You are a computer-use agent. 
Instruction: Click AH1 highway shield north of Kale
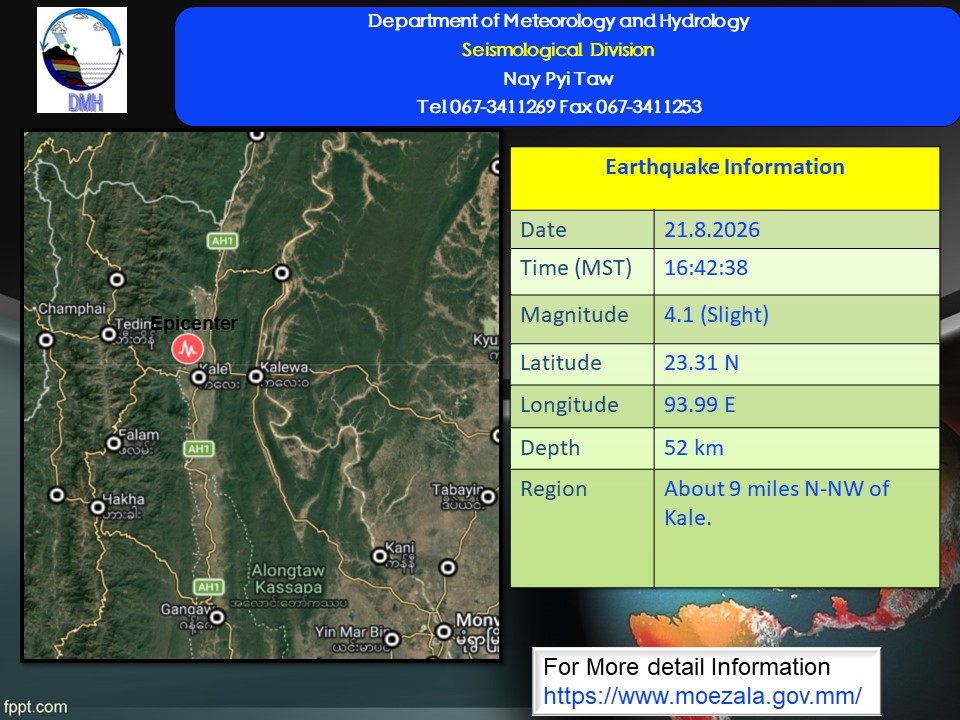222,241
